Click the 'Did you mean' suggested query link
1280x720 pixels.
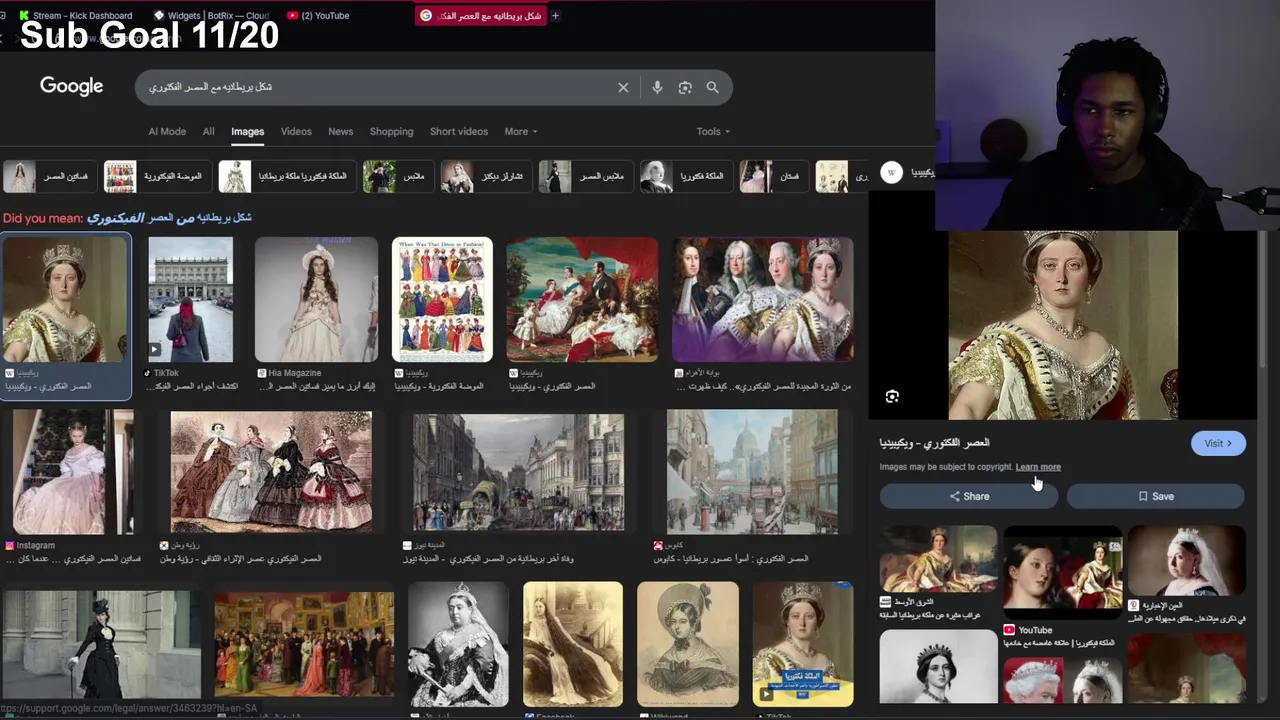tap(169, 218)
